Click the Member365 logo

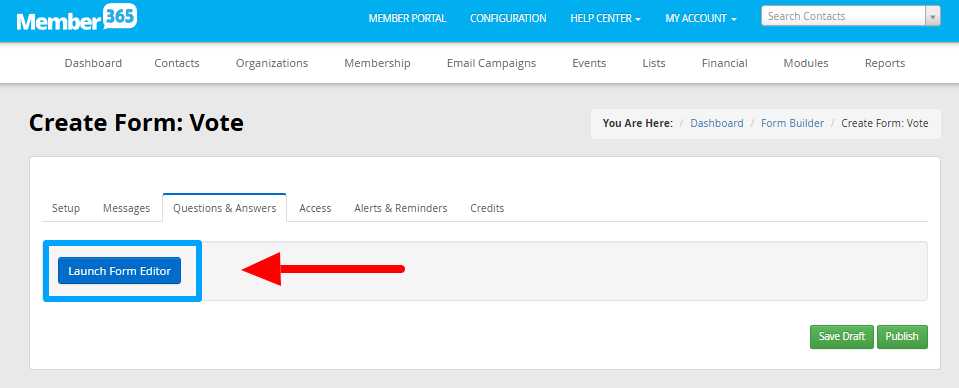point(76,19)
